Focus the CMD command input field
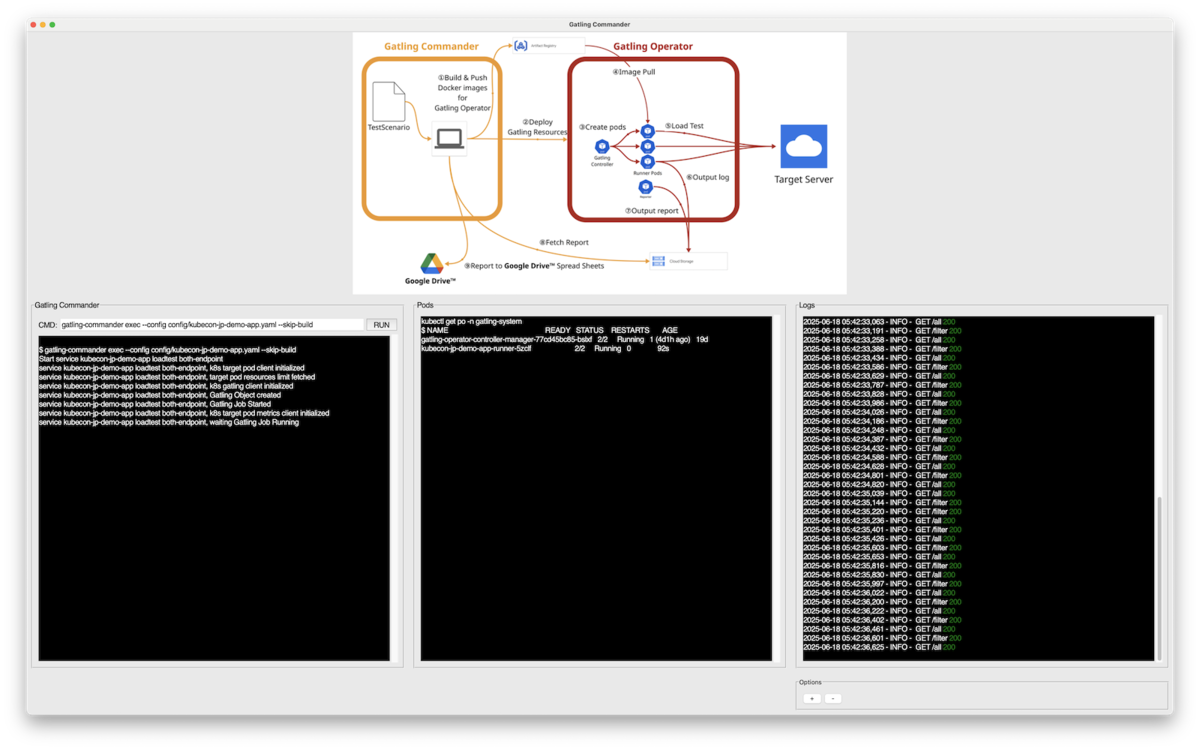Image resolution: width=1200 pixels, height=750 pixels. (x=211, y=325)
